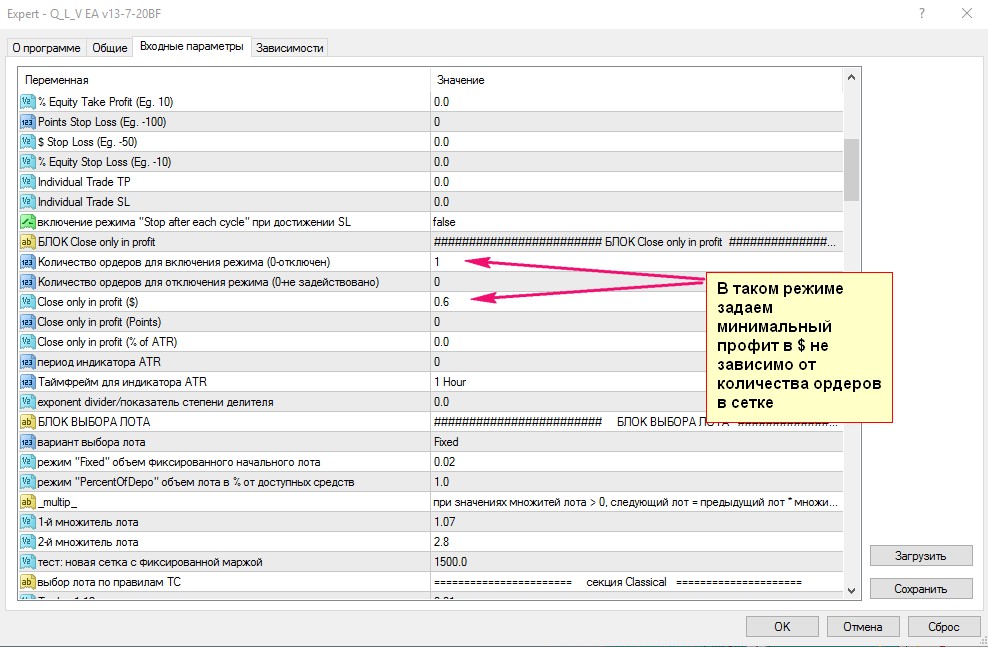Click the icon beside 'Close only in profit ($)'
This screenshot has width=988, height=647.
tap(27, 302)
